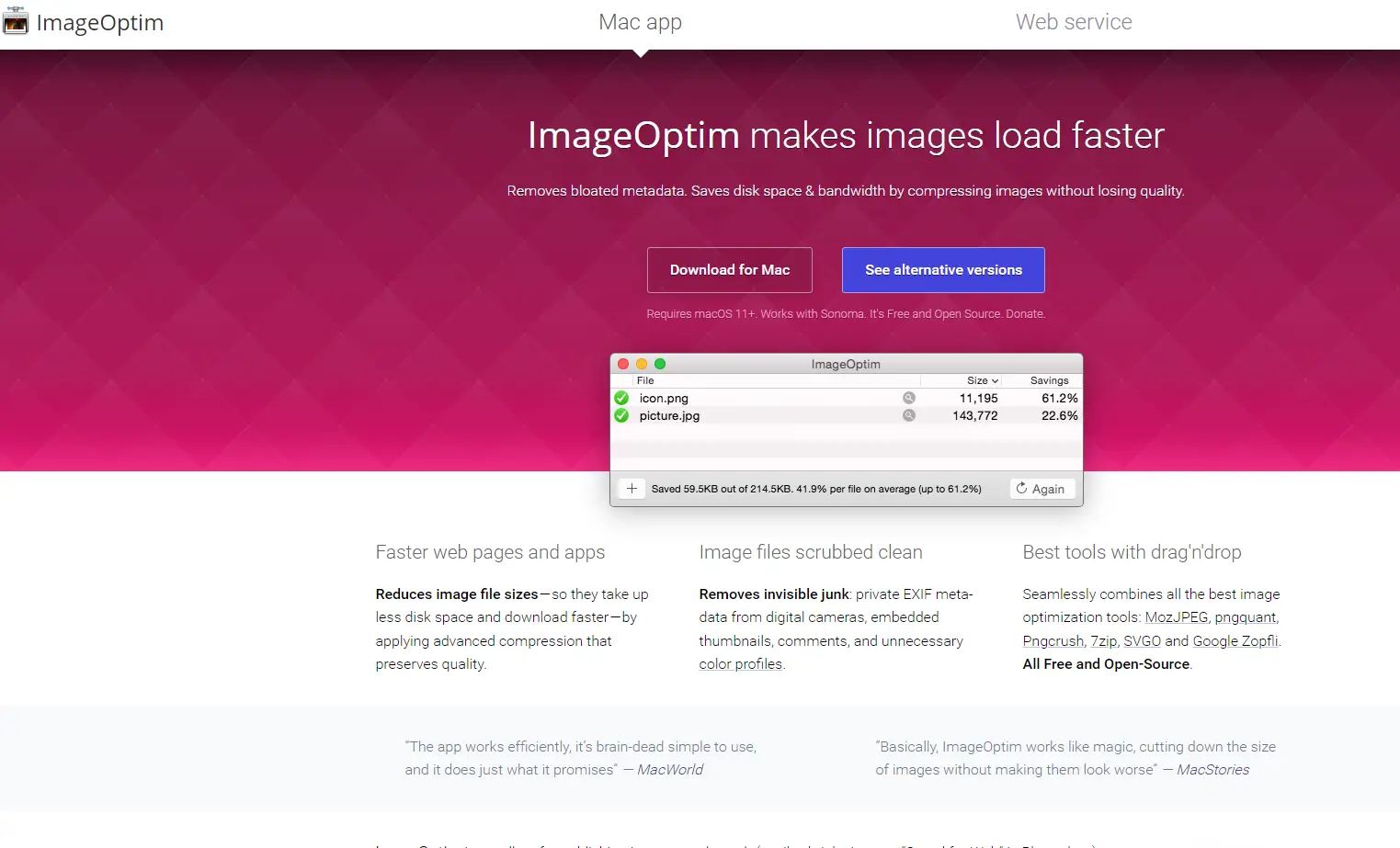The image size is (1400, 848).
Task: Click the plus add-files button
Action: (x=632, y=489)
